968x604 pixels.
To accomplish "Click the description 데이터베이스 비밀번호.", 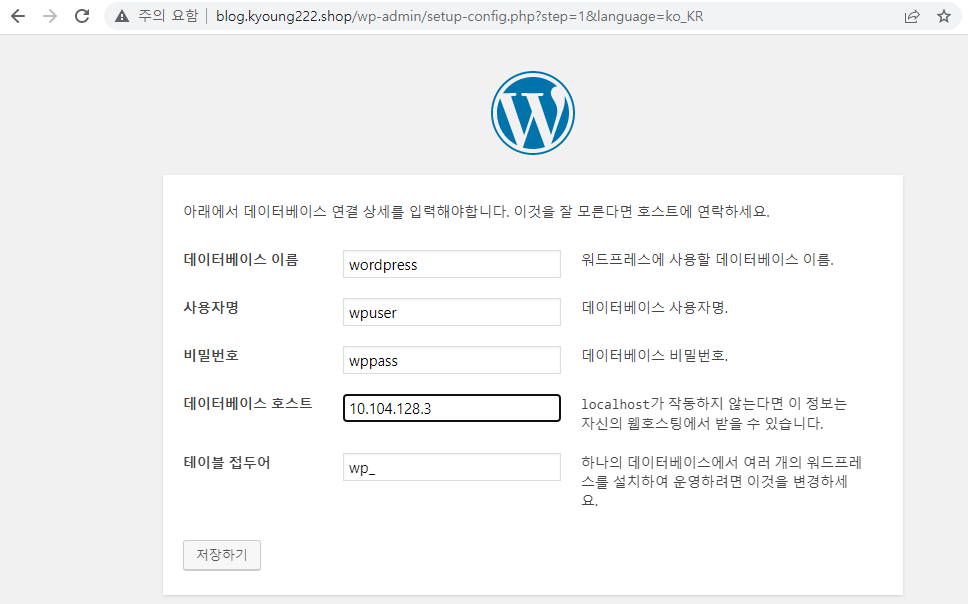I will (655, 356).
